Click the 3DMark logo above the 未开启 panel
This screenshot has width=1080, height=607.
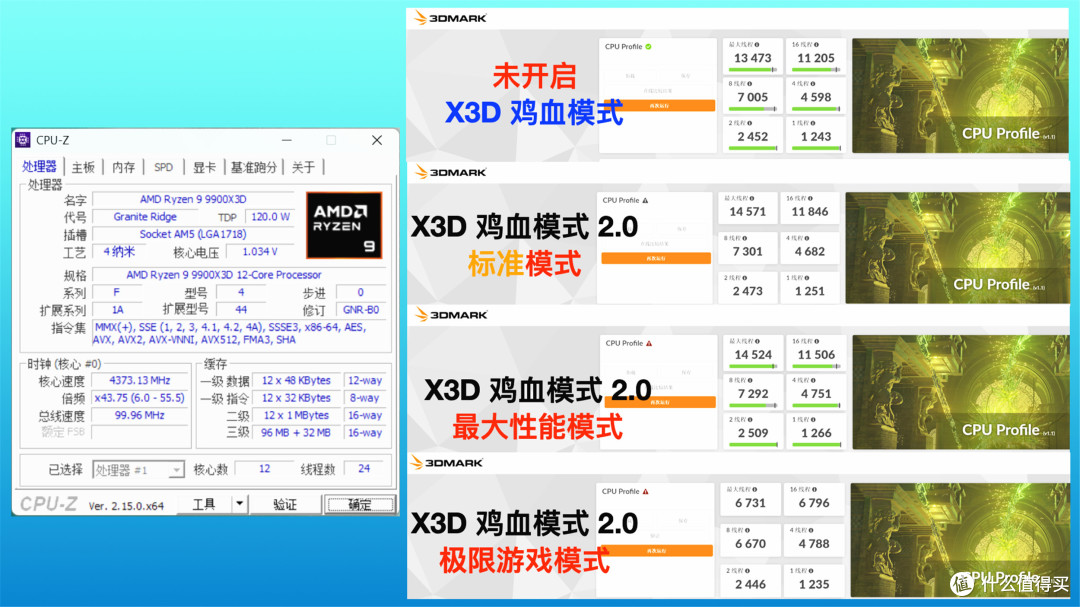point(450,18)
